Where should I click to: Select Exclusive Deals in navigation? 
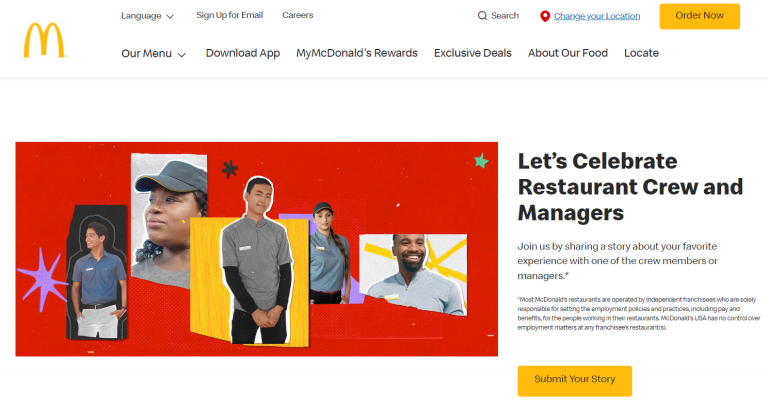point(473,53)
